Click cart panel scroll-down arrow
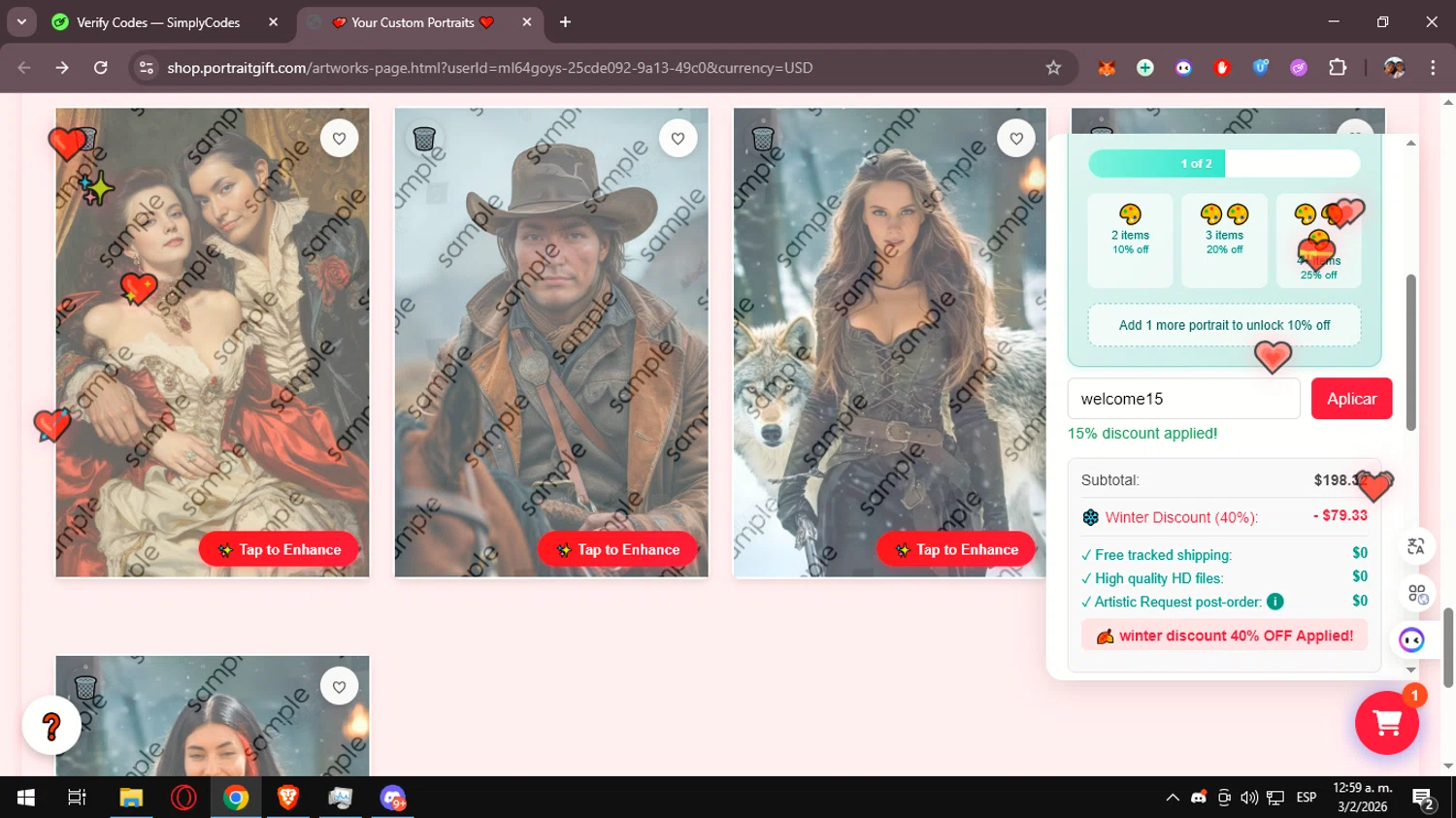The height and width of the screenshot is (818, 1456). coord(1411,670)
